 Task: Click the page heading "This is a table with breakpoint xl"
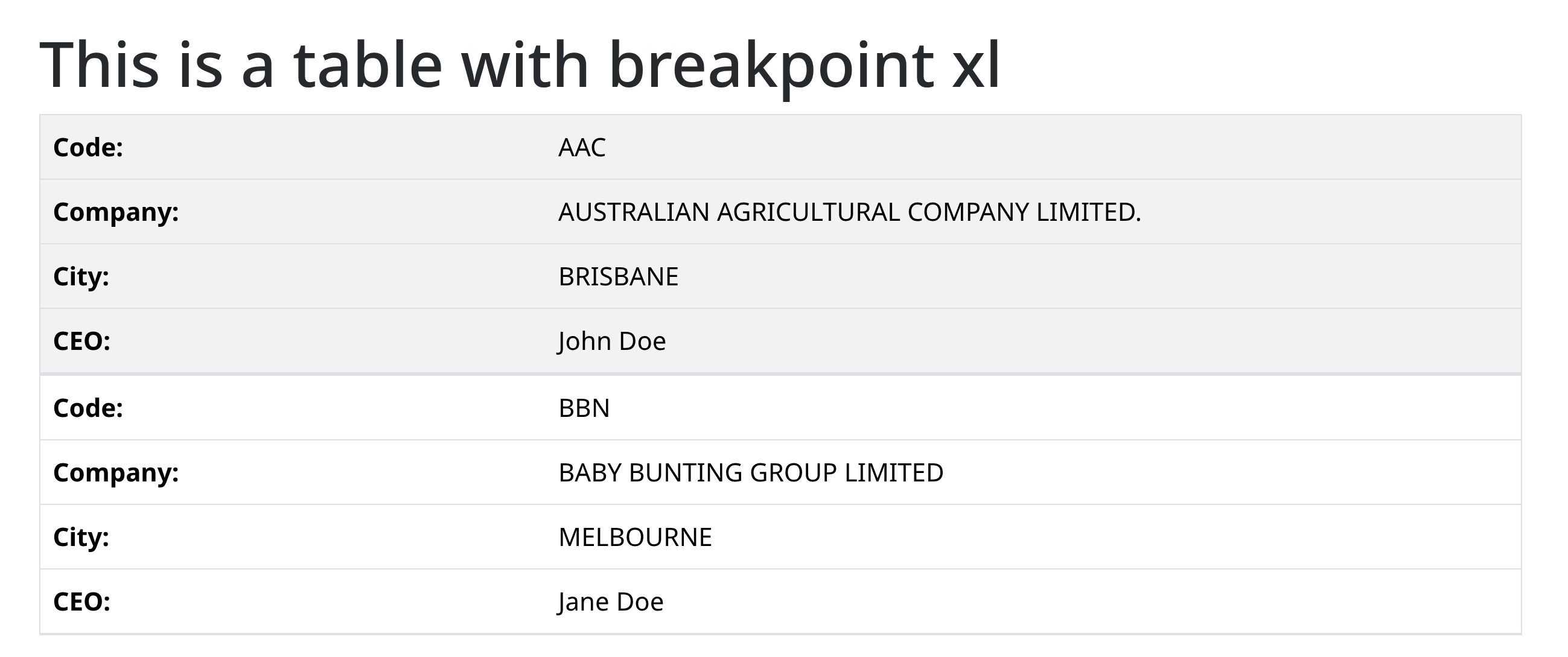click(519, 65)
